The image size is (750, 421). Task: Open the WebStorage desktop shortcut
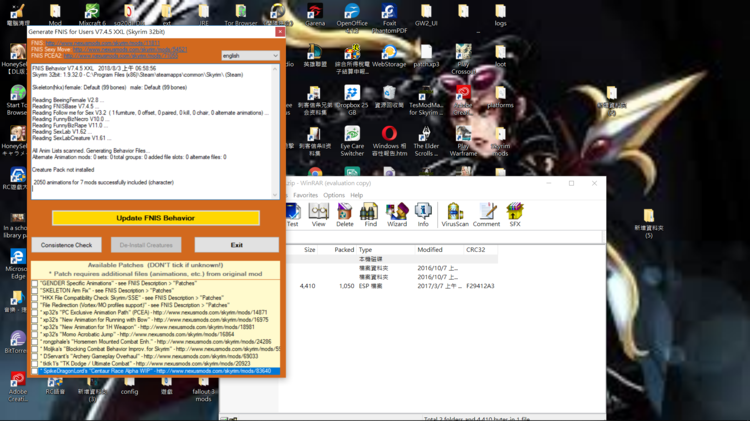(x=389, y=55)
